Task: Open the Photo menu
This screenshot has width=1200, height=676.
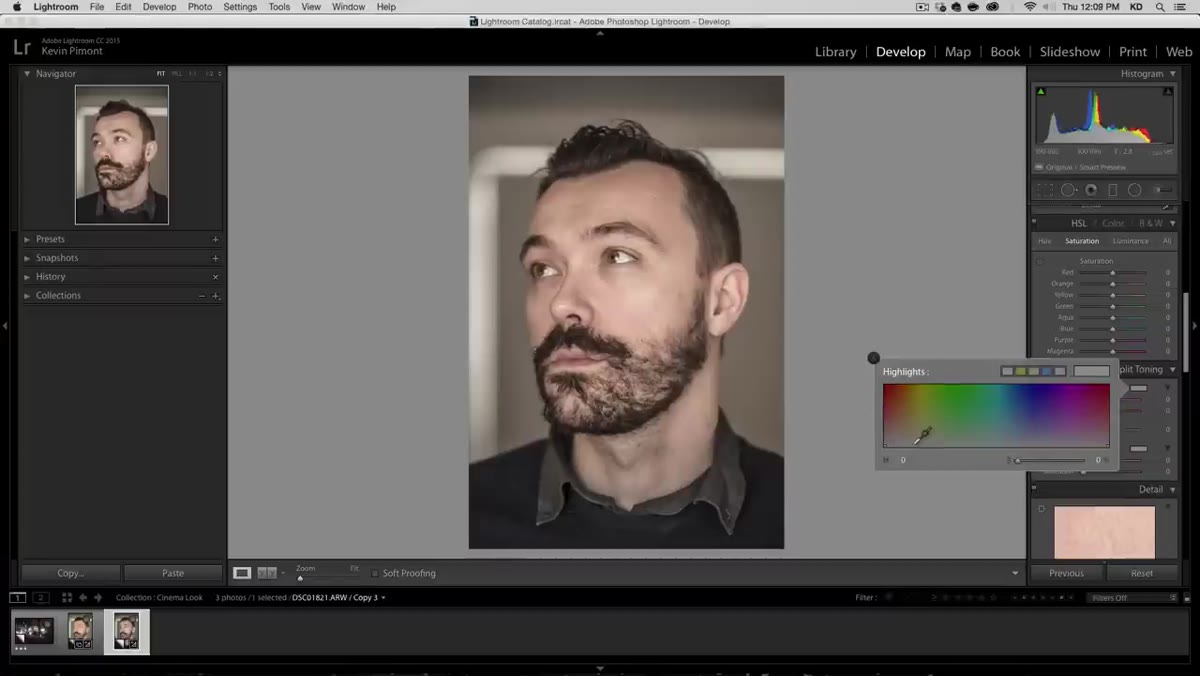Action: click(x=200, y=7)
